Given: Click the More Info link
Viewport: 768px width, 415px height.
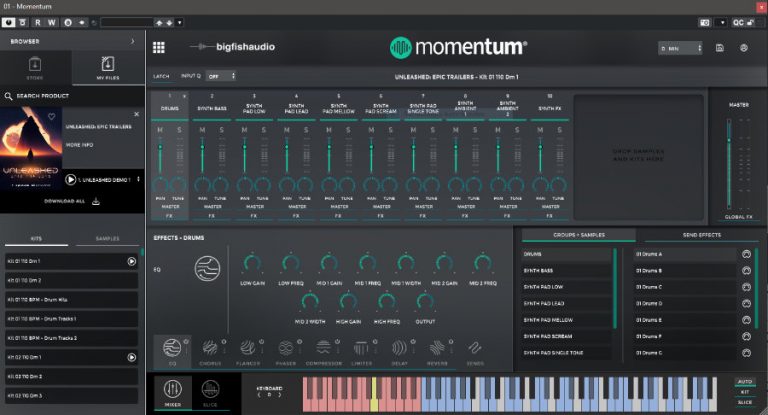Looking at the screenshot, I should pos(80,144).
